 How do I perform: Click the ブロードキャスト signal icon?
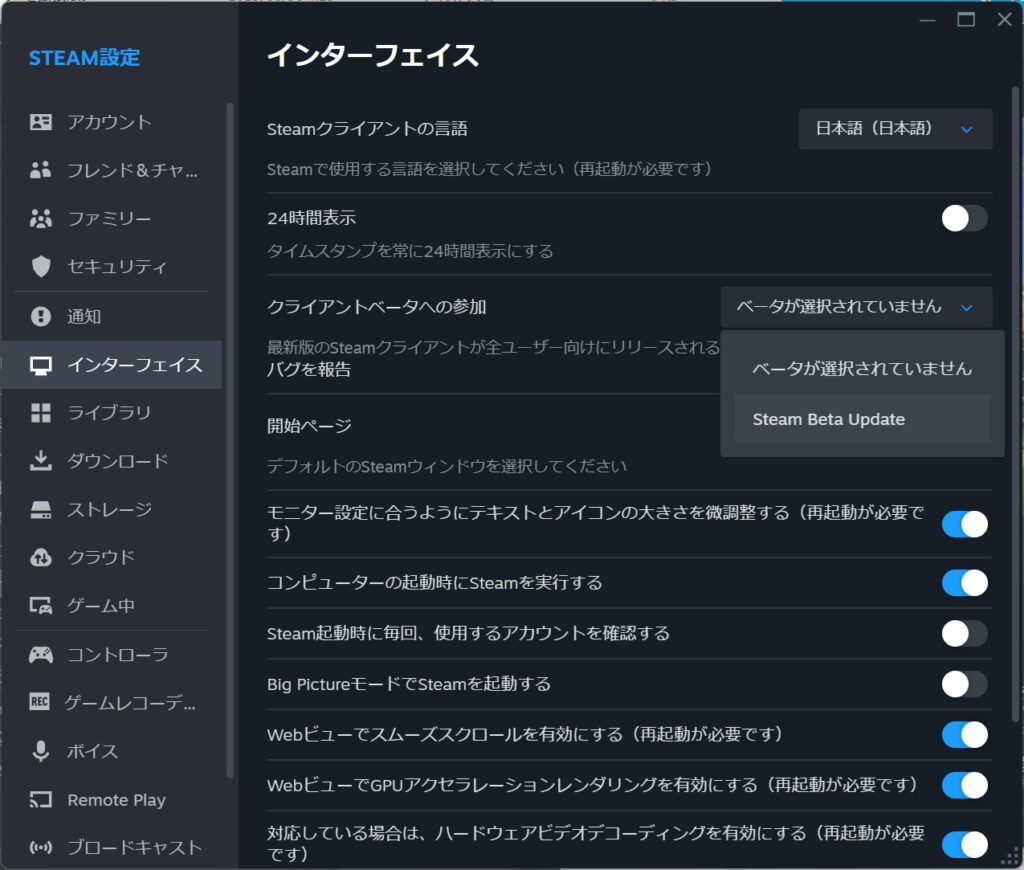40,848
